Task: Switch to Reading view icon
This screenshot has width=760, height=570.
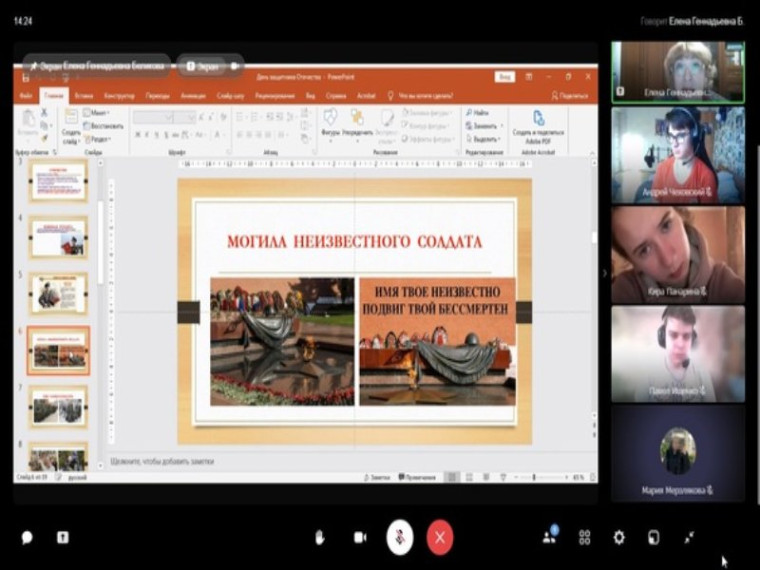Action: tap(486, 477)
